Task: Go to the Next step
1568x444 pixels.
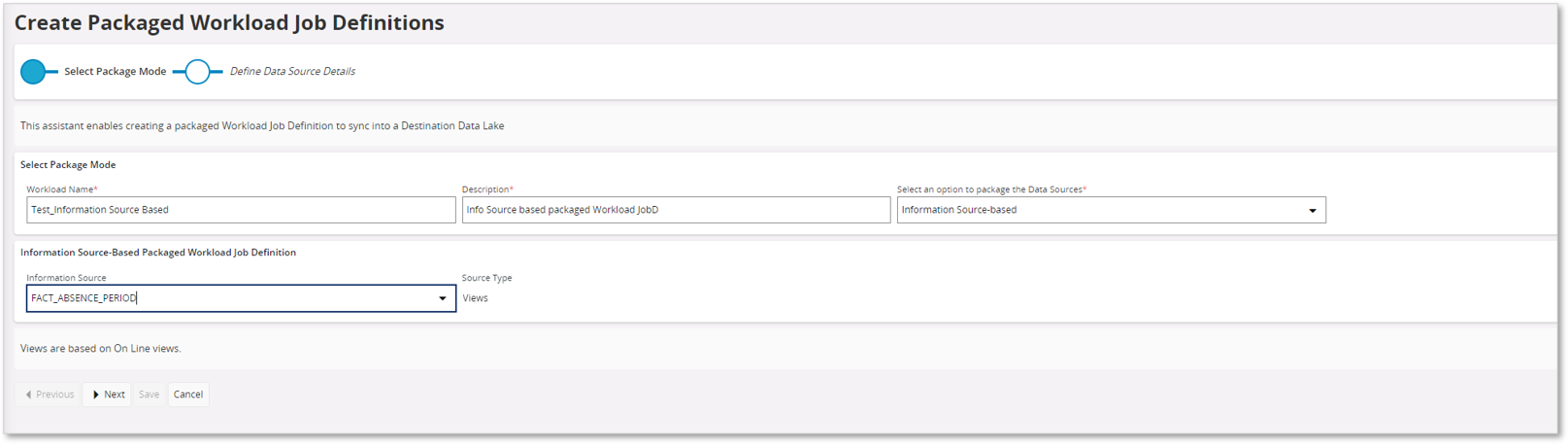Action: coord(108,394)
